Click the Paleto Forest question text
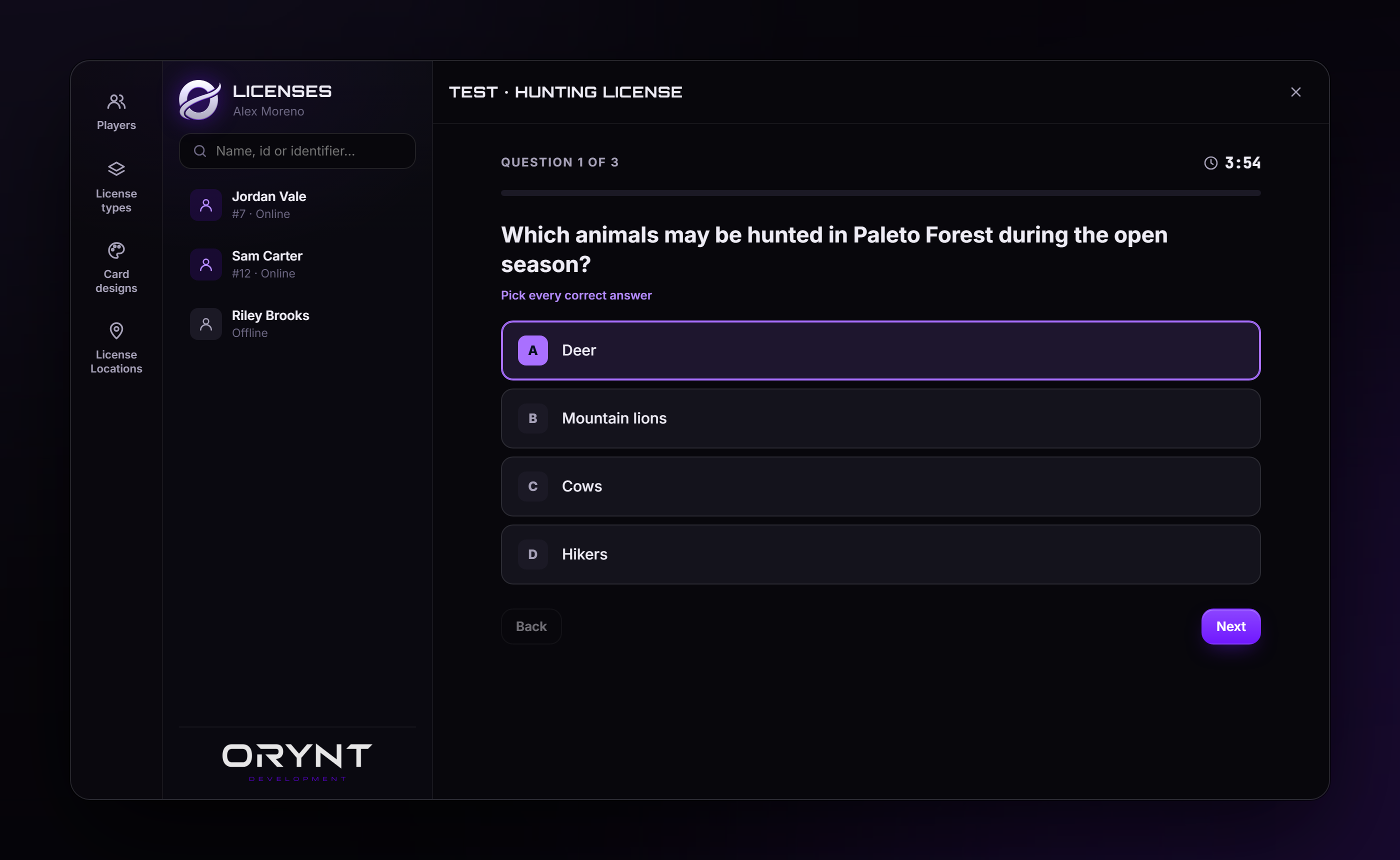Image resolution: width=1400 pixels, height=860 pixels. [833, 249]
